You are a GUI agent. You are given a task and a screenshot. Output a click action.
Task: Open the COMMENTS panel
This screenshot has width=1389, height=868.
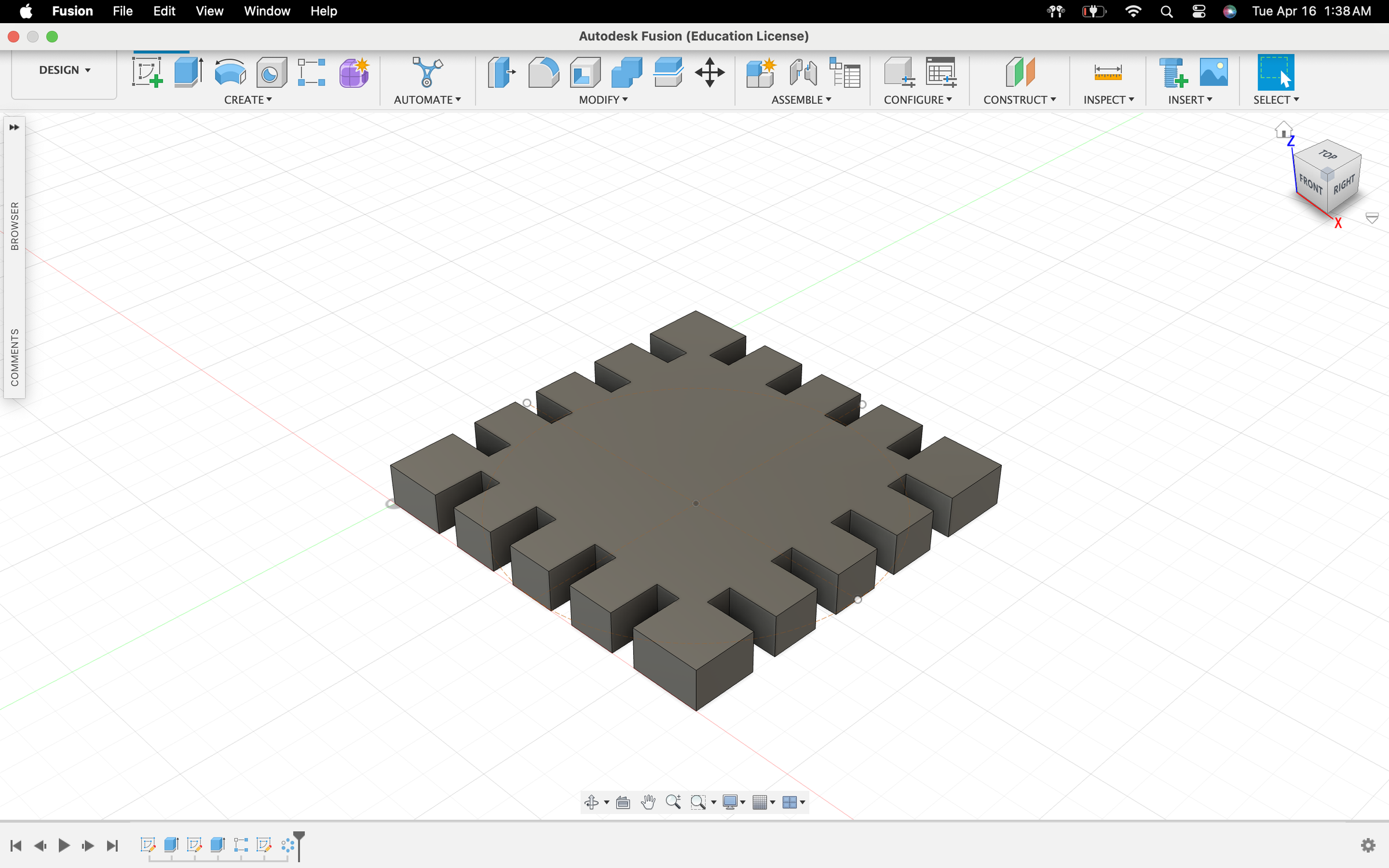click(14, 357)
